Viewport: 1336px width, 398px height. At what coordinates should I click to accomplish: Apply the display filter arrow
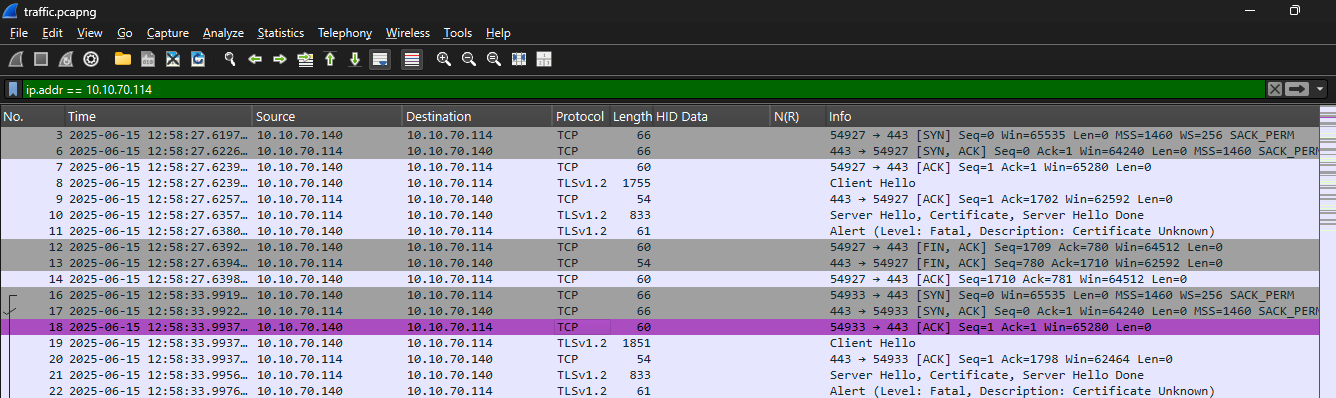[x=1297, y=89]
